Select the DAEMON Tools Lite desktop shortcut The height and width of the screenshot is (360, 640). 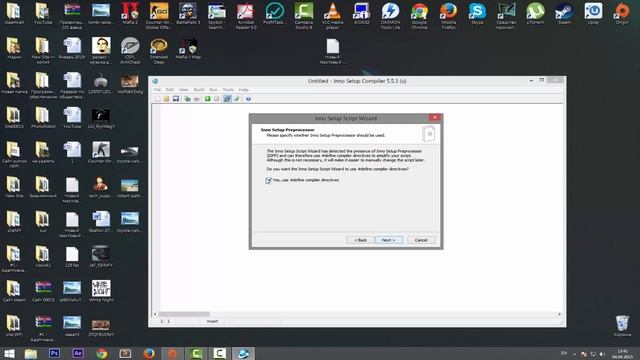click(x=391, y=16)
